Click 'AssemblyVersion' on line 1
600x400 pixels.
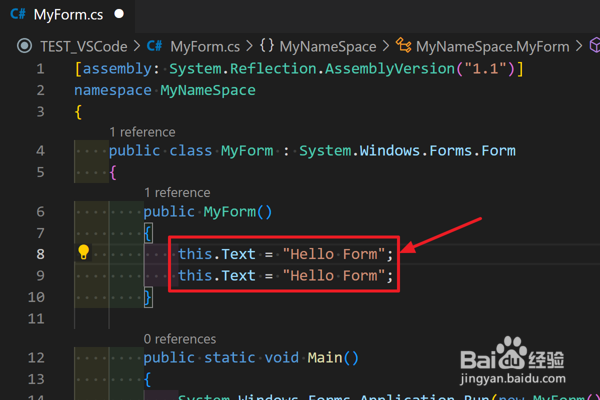[390, 69]
